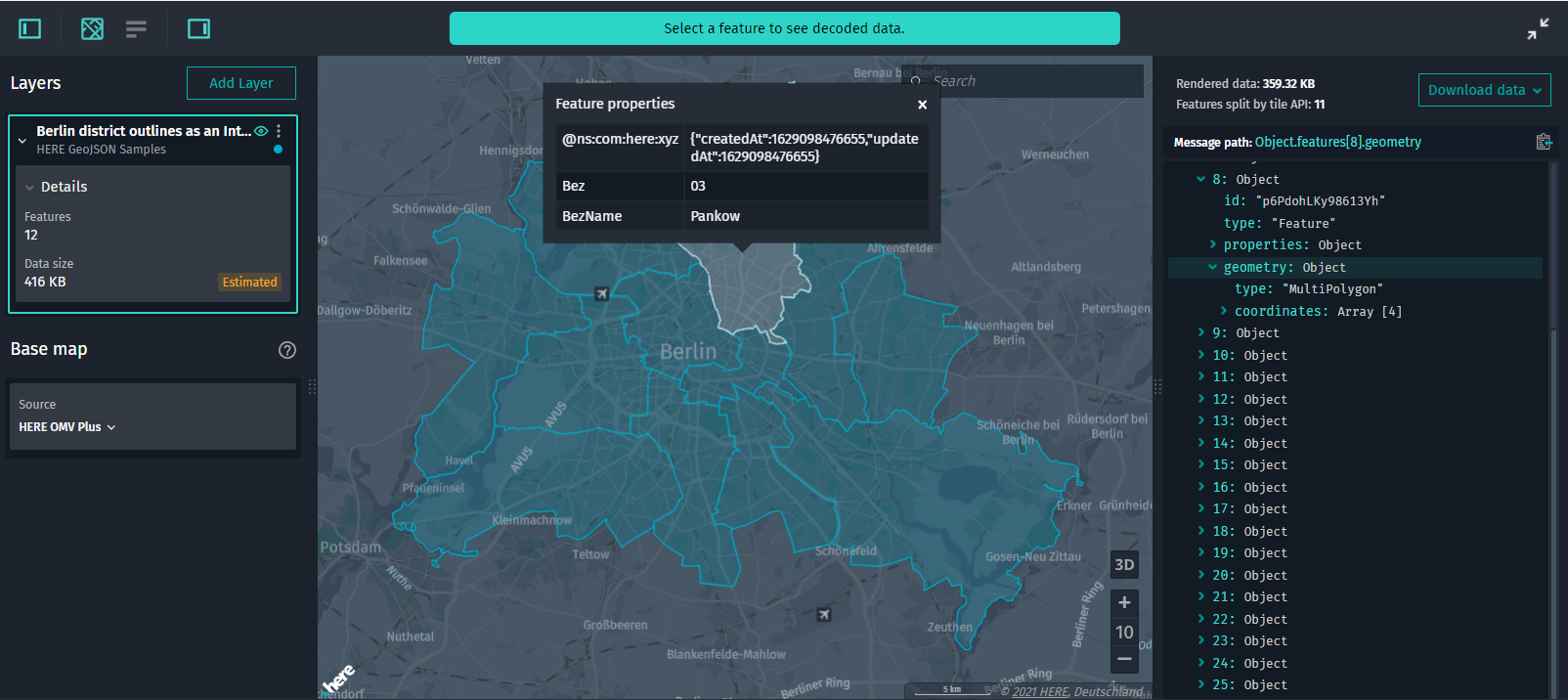
Task: Open the HERE OMV Plus source dropdown
Action: [x=67, y=427]
